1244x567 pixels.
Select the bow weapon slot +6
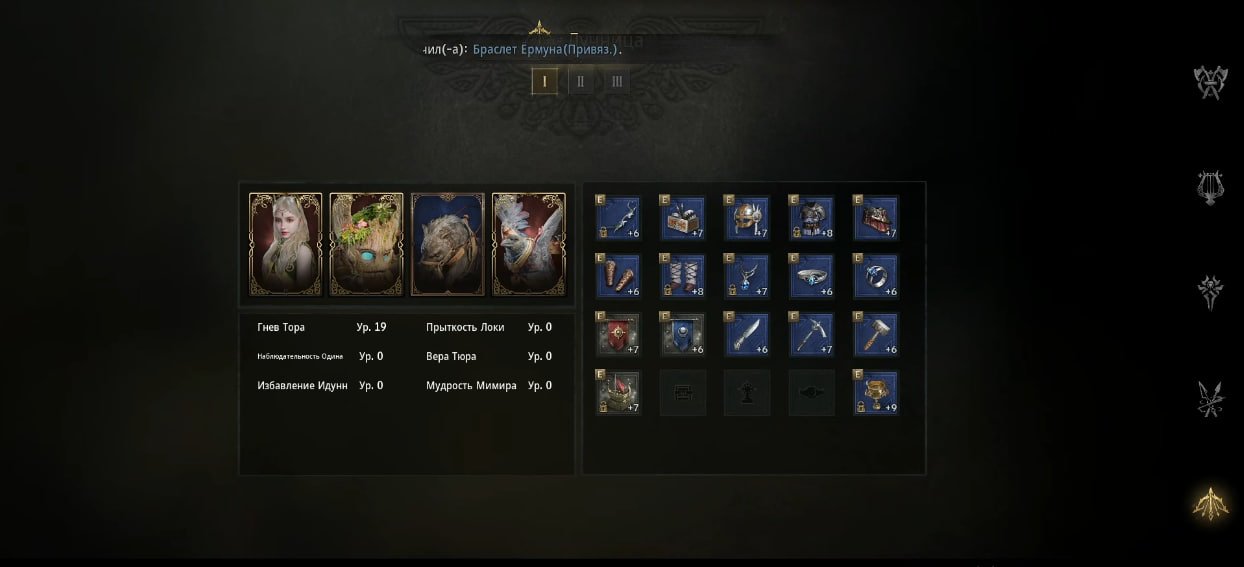coord(619,218)
